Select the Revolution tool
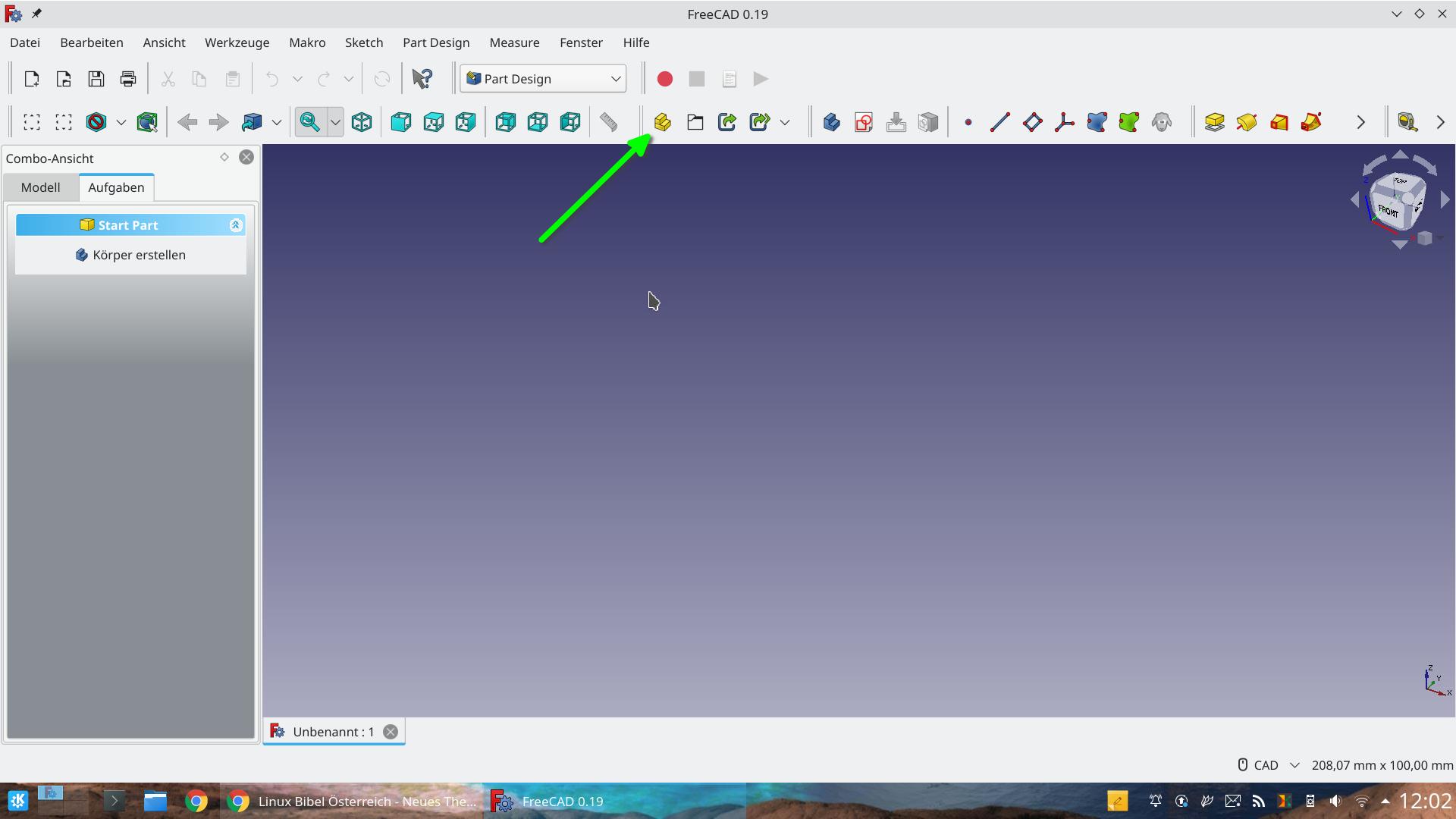 pyautogui.click(x=1247, y=122)
